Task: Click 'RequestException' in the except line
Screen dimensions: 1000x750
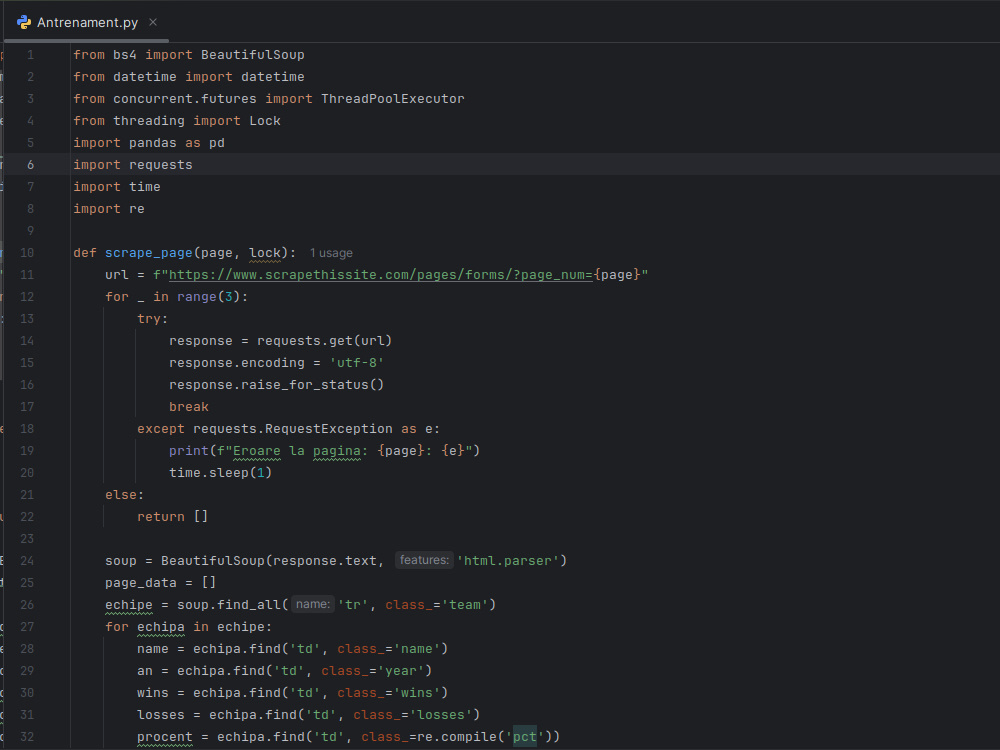Action: (328, 429)
